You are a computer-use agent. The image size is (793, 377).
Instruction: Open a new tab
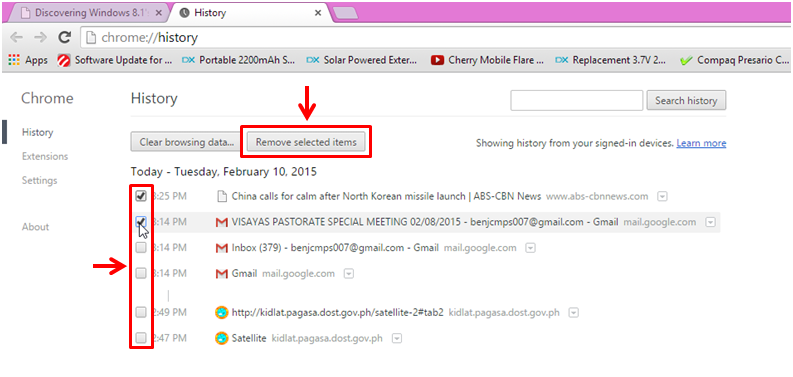(x=346, y=14)
